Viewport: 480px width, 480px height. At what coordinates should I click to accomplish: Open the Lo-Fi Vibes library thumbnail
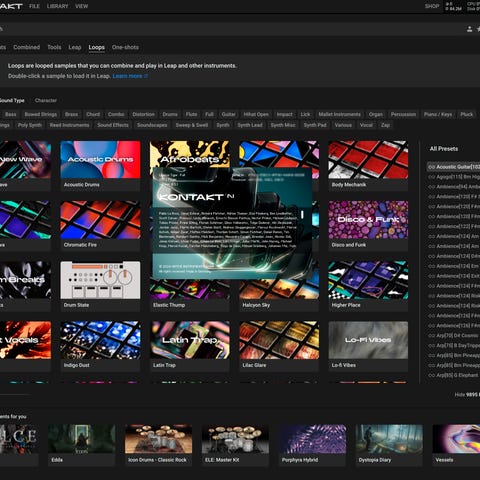pos(368,340)
